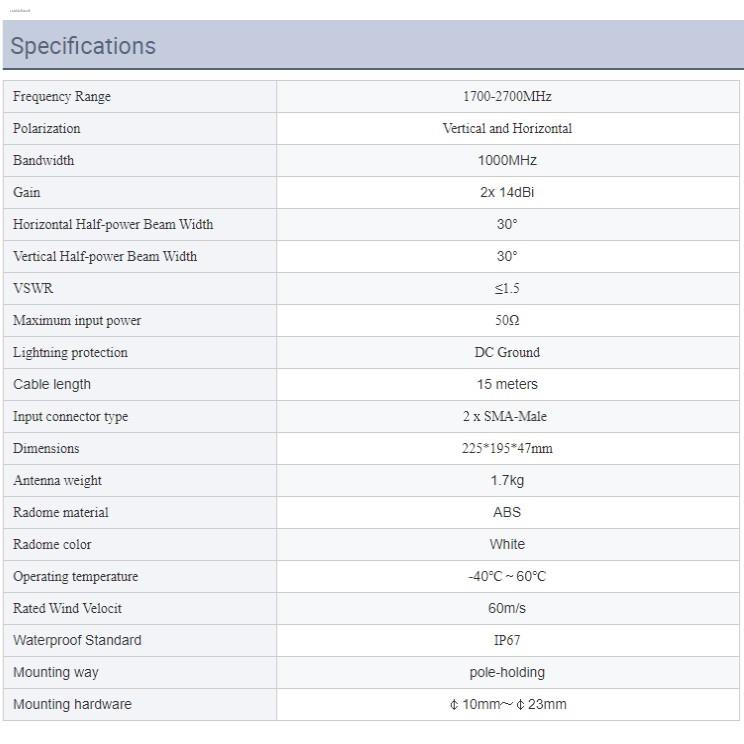Screen dimensions: 744x744
Task: Select the -40℃ ~ 60℃ temperature value
Action: click(507, 577)
